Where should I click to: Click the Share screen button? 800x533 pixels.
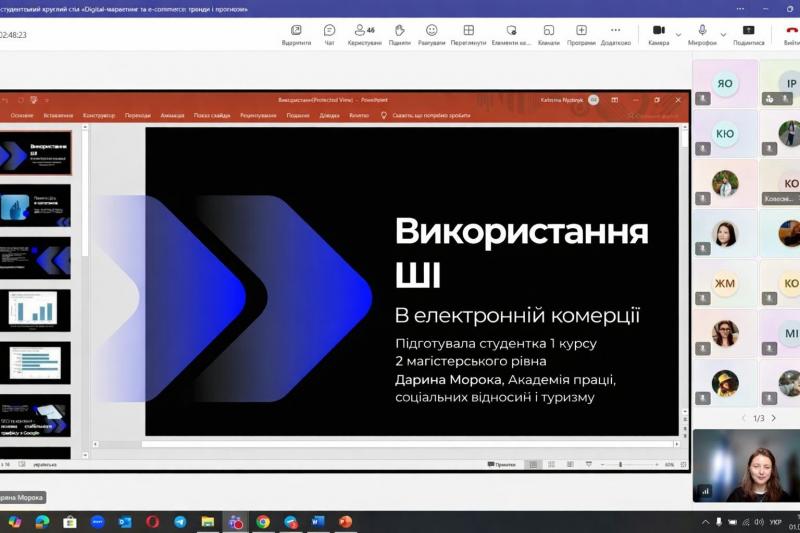748,34
